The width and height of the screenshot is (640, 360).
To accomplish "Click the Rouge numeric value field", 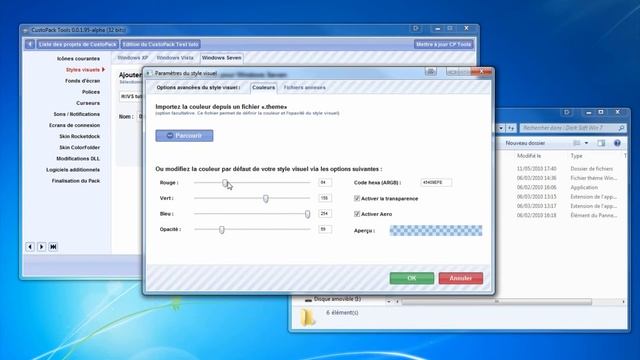I will point(325,182).
